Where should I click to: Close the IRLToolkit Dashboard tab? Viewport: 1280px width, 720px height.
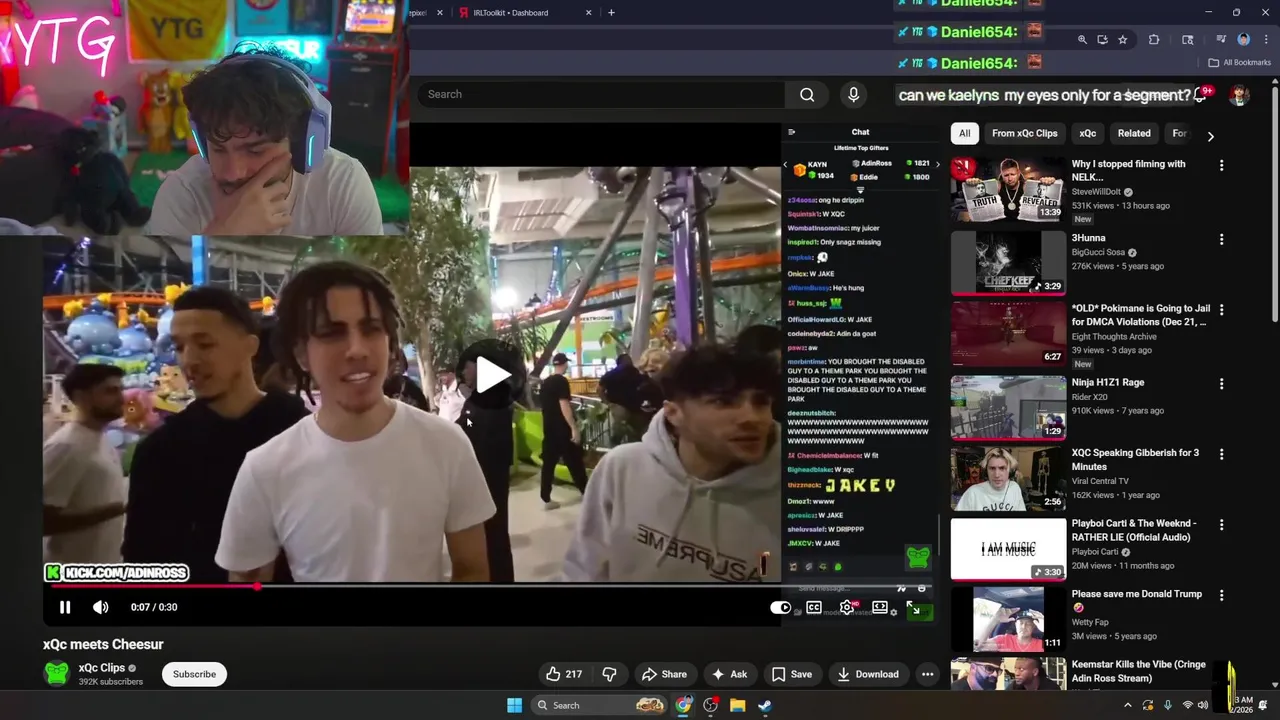(x=589, y=13)
